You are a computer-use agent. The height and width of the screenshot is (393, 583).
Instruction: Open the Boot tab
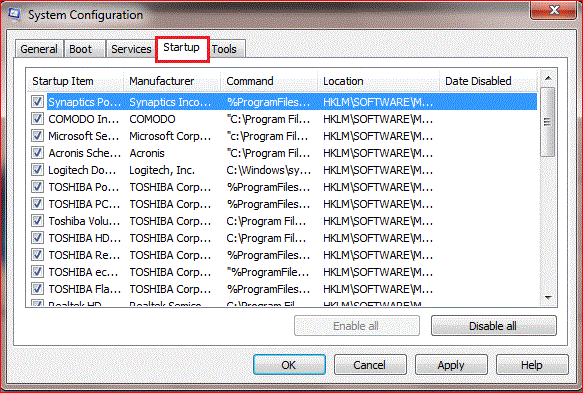pos(84,49)
